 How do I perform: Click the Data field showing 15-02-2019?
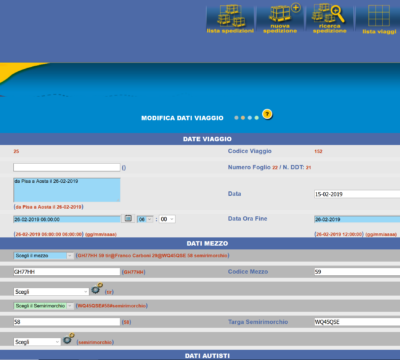click(357, 194)
